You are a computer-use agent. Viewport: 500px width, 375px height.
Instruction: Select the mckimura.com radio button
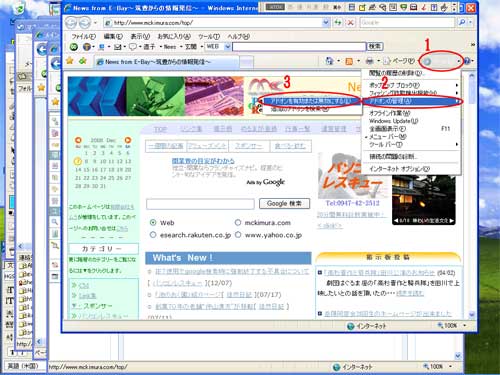tap(238, 222)
